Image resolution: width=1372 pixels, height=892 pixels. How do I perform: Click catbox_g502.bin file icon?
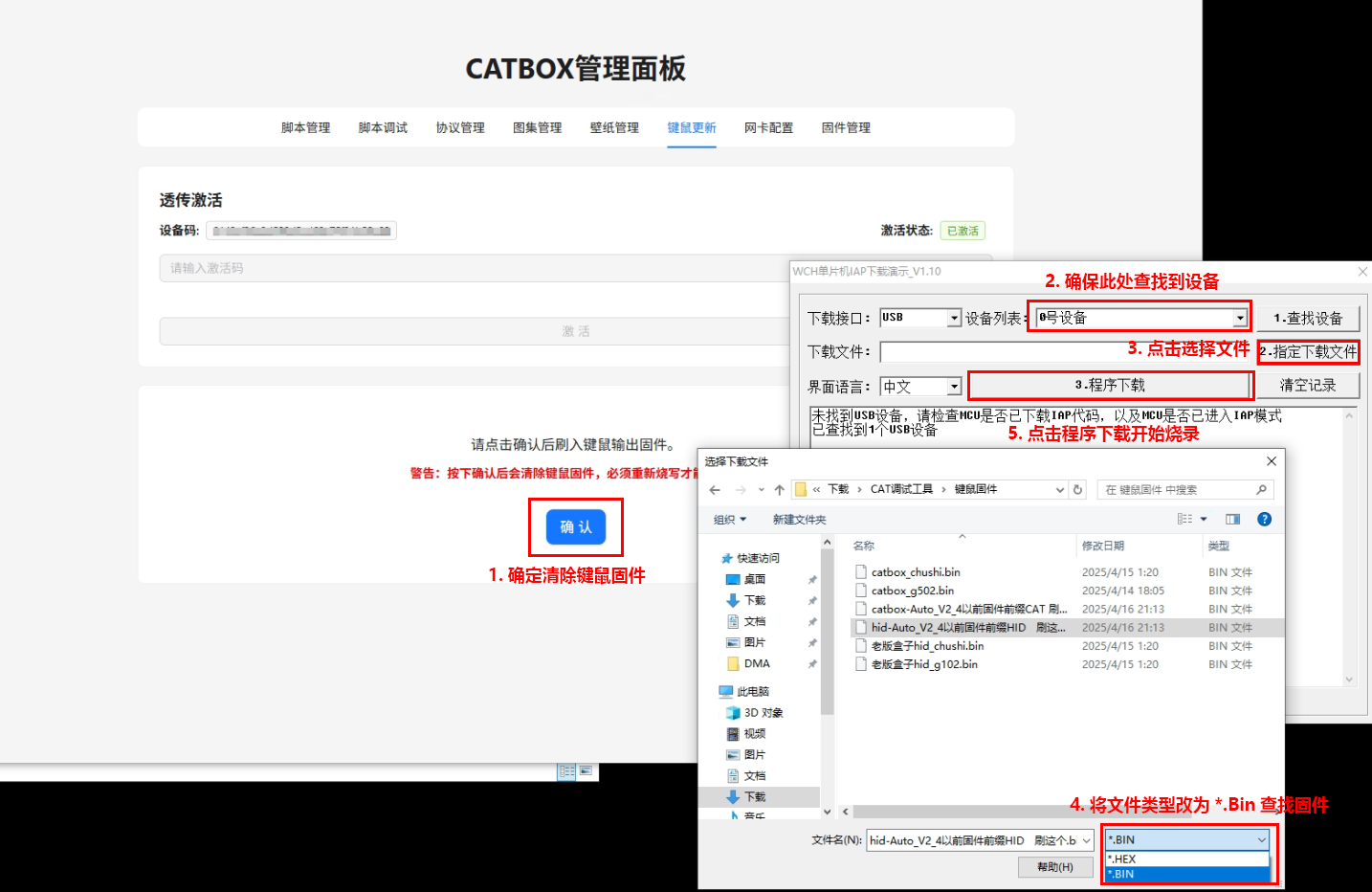(x=861, y=591)
